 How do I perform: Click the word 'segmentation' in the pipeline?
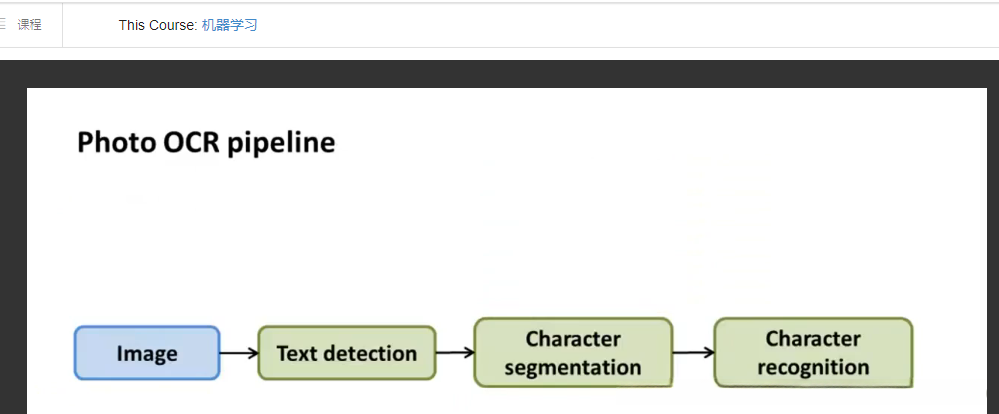pyautogui.click(x=573, y=367)
